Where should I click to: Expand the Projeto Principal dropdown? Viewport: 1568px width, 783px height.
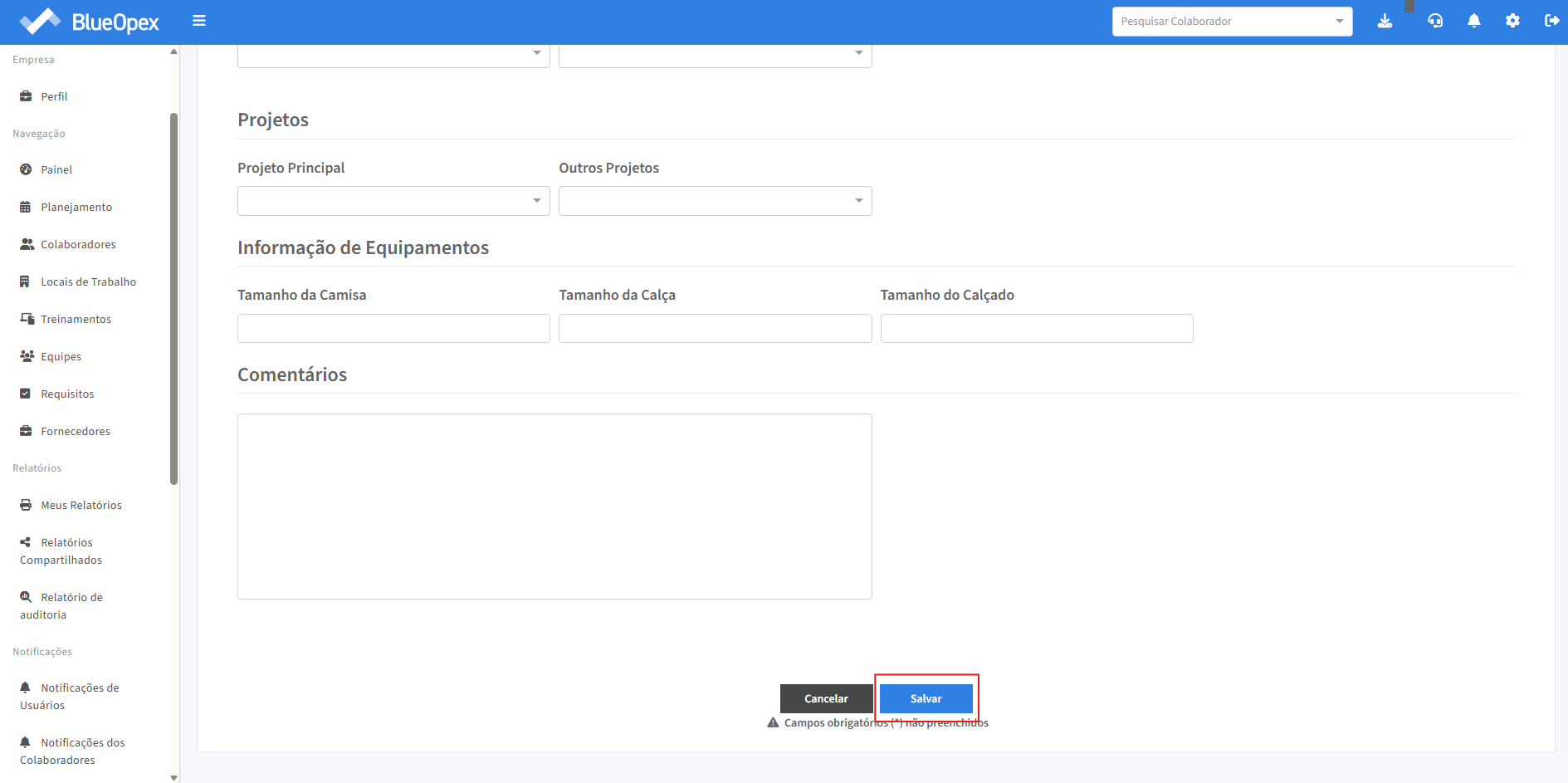click(x=393, y=201)
